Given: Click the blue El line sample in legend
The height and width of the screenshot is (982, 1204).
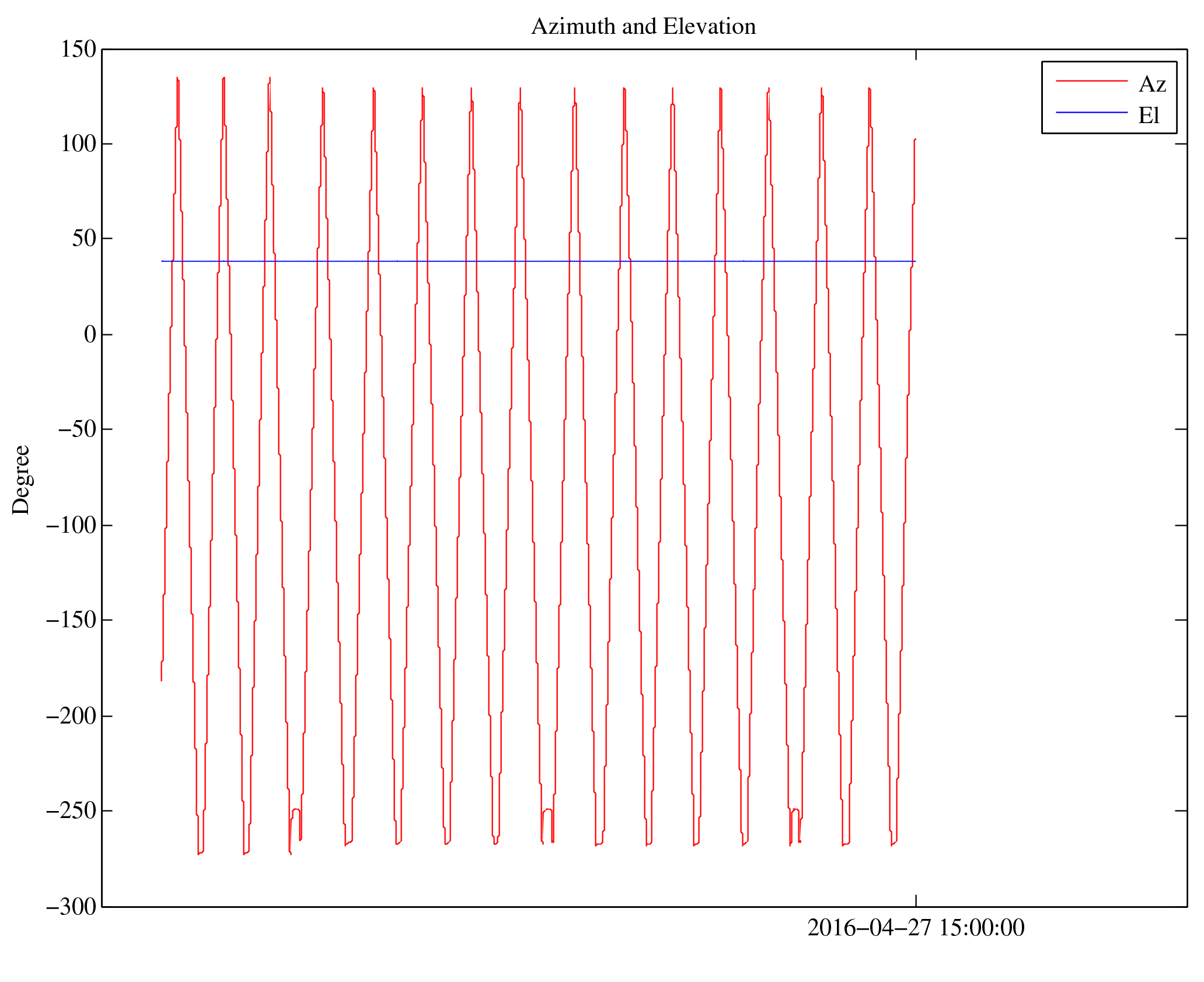Looking at the screenshot, I should (x=1091, y=112).
